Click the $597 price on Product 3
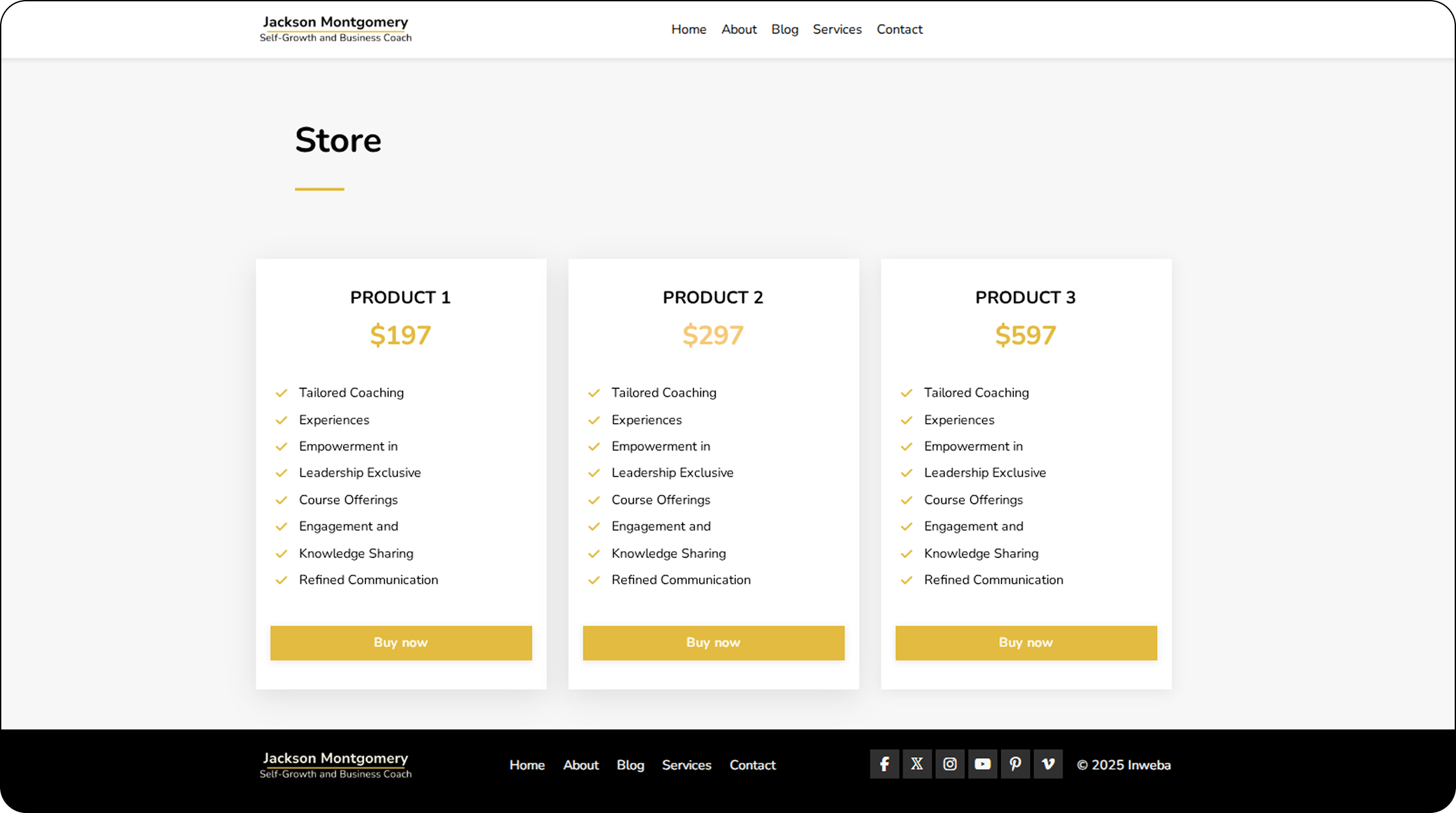 [1025, 335]
